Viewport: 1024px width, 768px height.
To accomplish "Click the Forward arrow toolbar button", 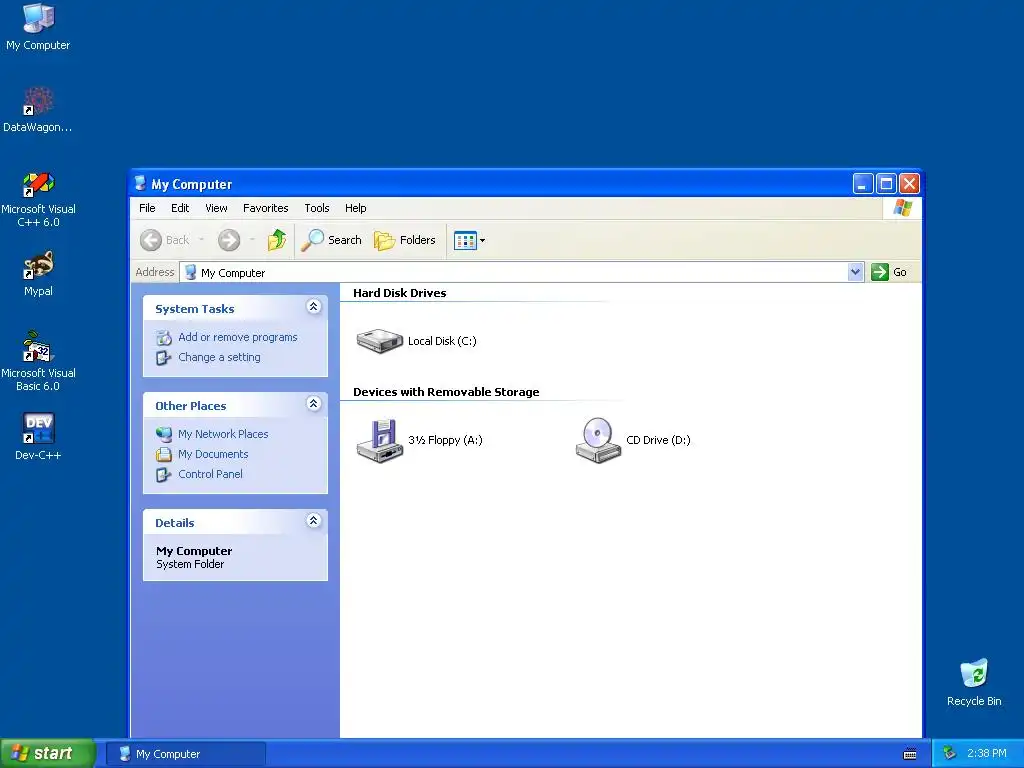I will point(229,240).
